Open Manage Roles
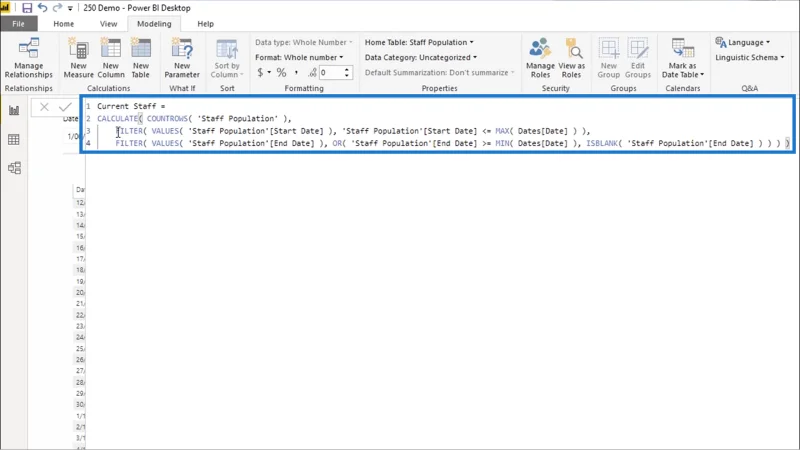Screen dimensions: 800x450 [540, 58]
